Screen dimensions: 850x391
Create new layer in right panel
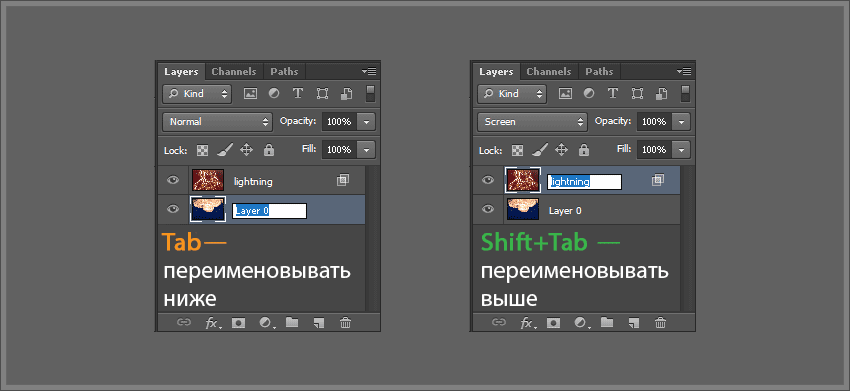coord(634,323)
